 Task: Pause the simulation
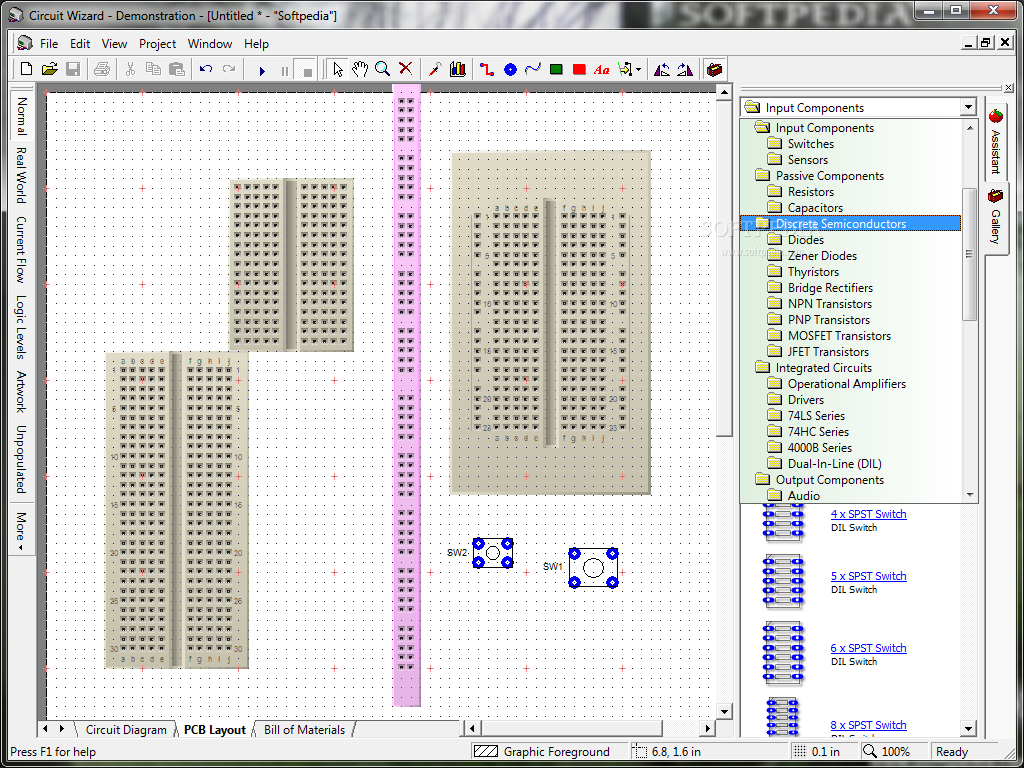click(x=285, y=70)
